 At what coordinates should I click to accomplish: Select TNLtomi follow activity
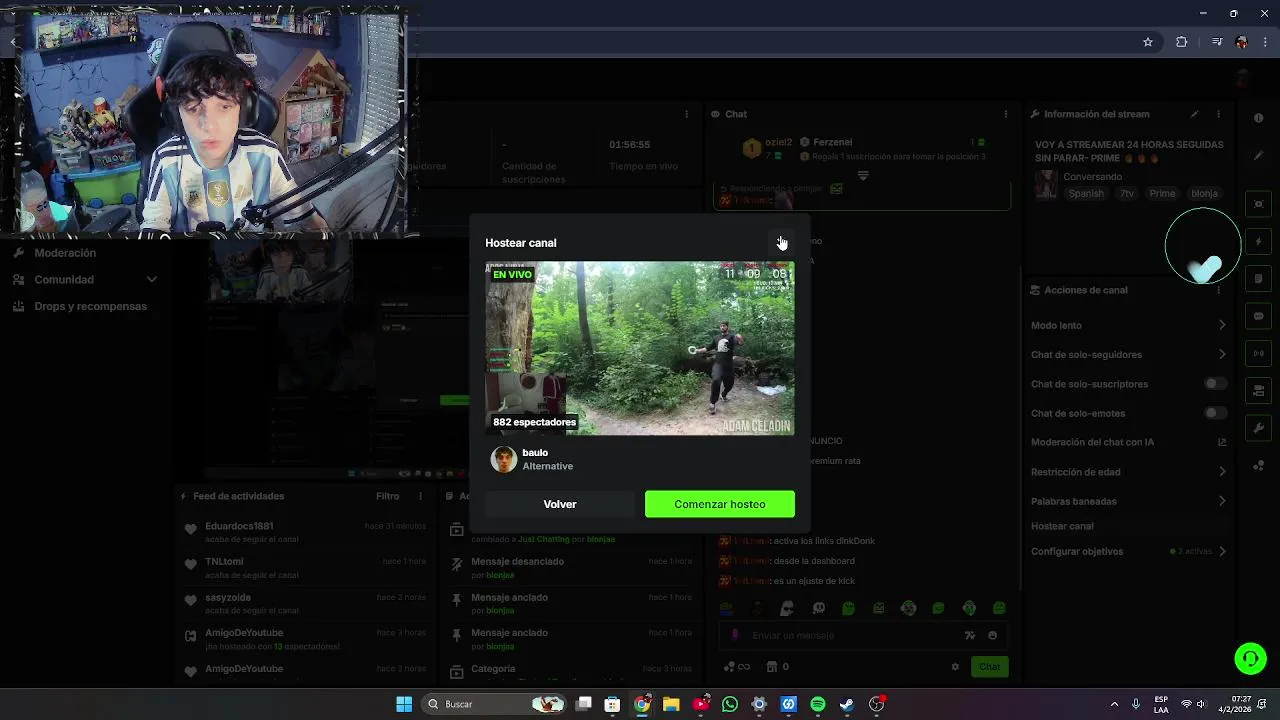pos(305,568)
